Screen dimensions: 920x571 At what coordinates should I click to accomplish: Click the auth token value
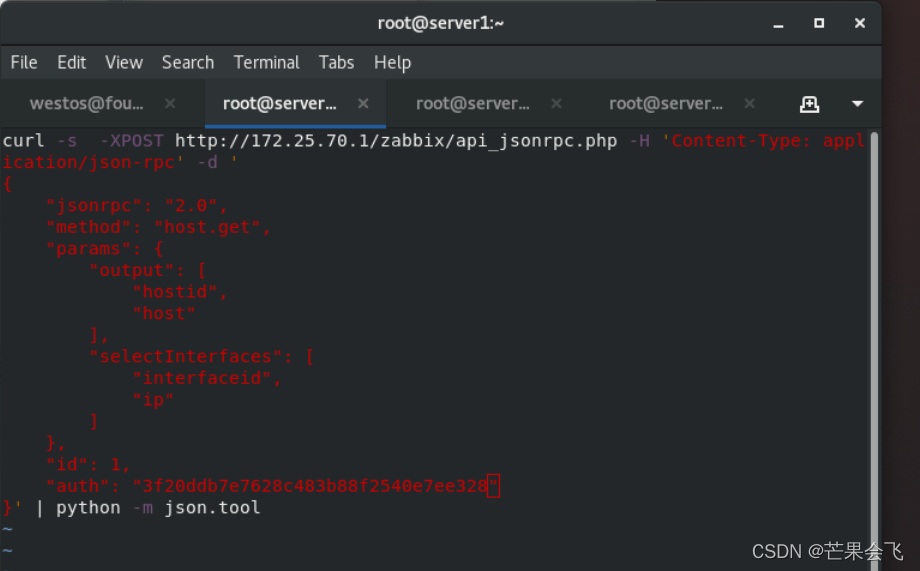pyautogui.click(x=315, y=486)
